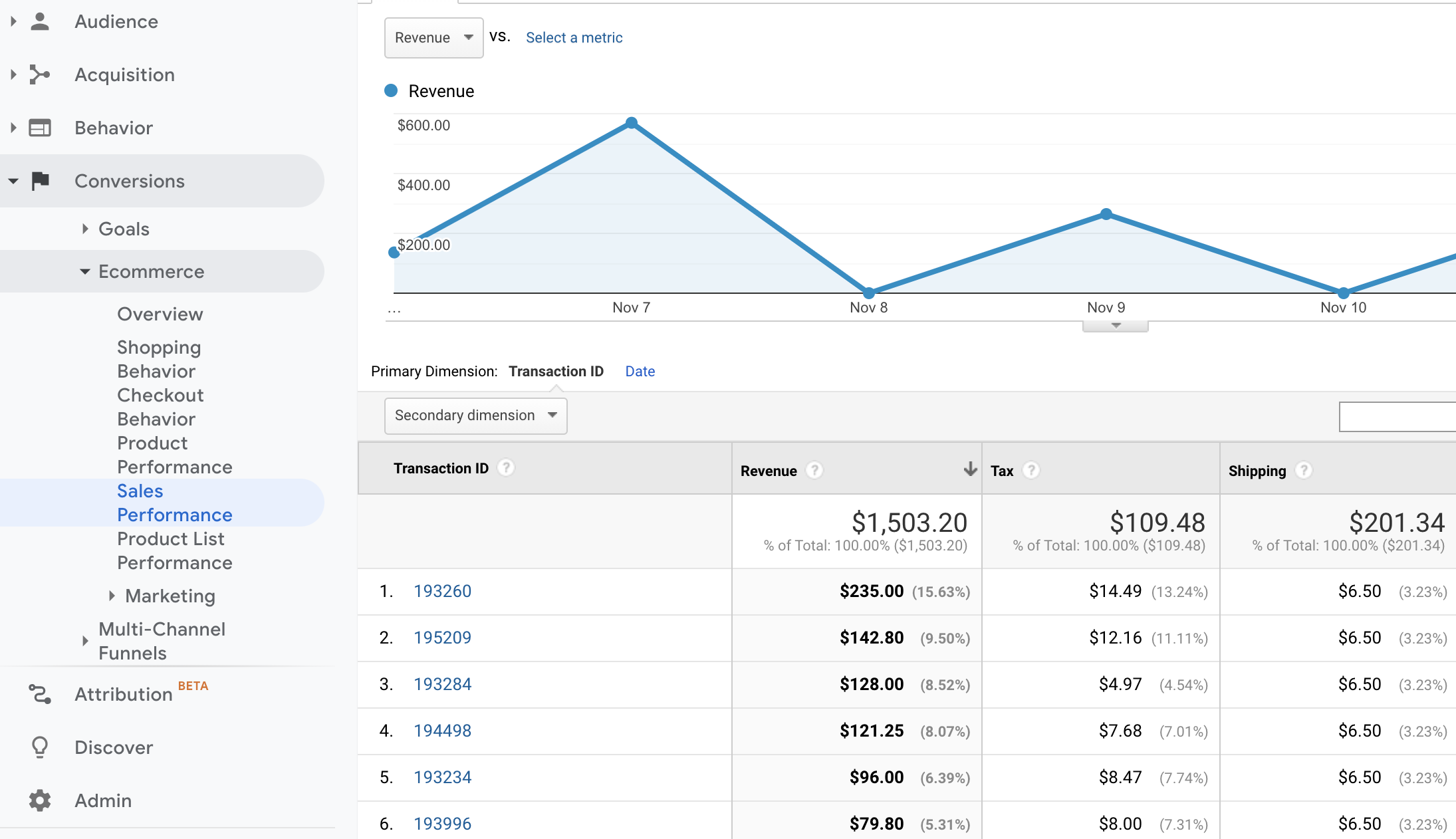Screen dimensions: 1456x839
Task: Click the Acquisition branching arrows icon
Action: [40, 74]
